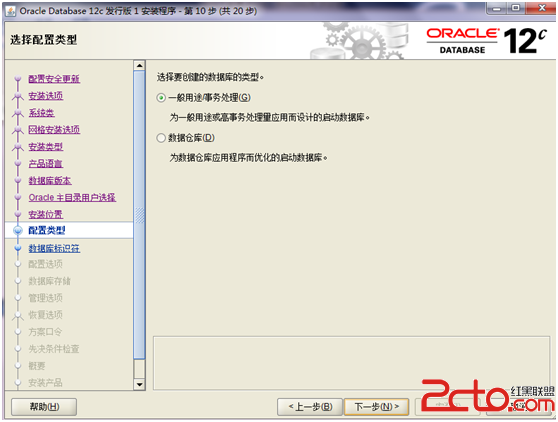Click the 管理选项 disabled step text

pyautogui.click(x=46, y=298)
